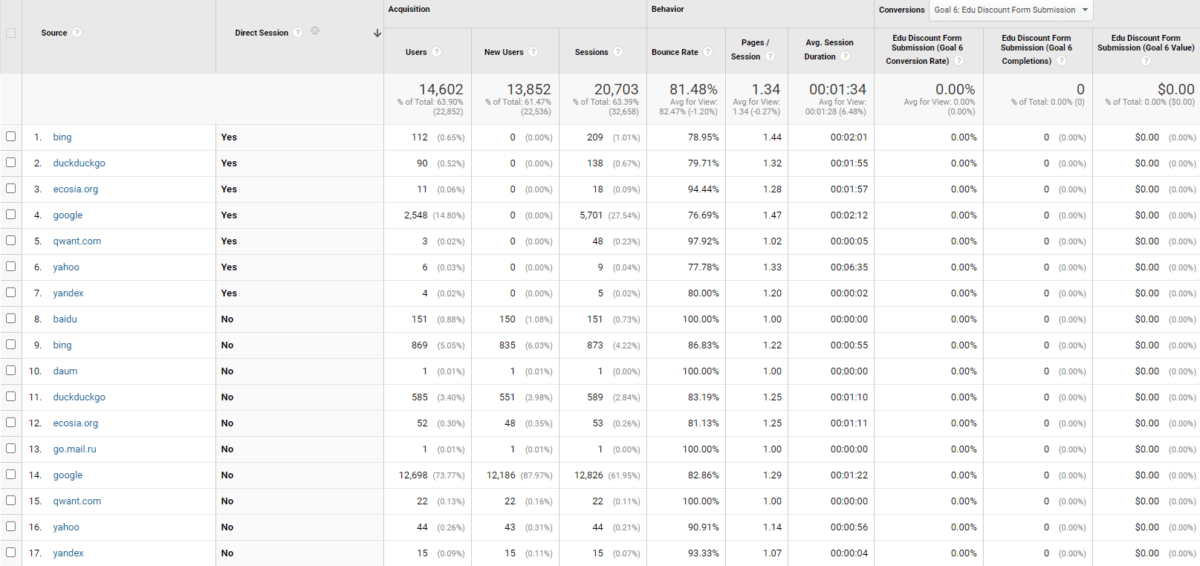Select total sessions value 20,703
This screenshot has width=1200, height=566.
(x=616, y=89)
